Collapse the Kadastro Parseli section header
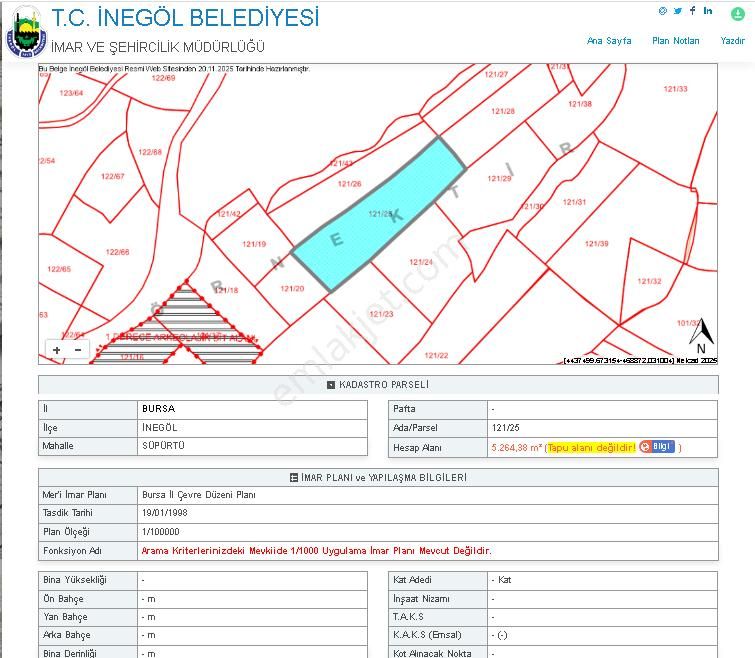Screen dimensions: 755x658 point(377,384)
